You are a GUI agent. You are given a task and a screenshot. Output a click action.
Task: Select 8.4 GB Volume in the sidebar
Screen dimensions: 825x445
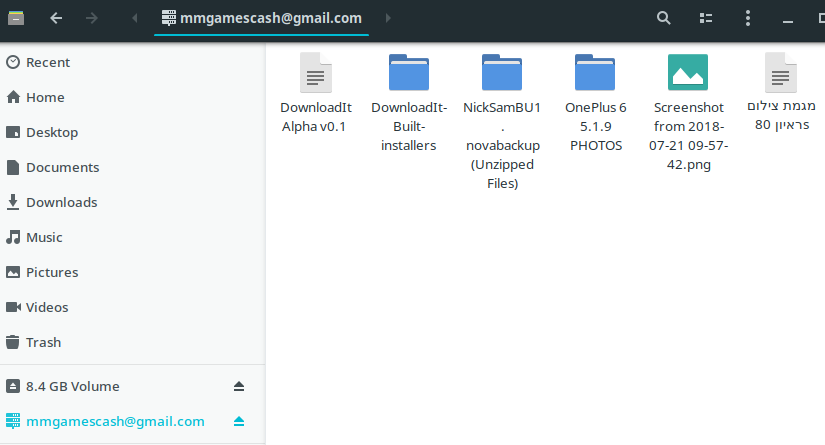tap(133, 386)
